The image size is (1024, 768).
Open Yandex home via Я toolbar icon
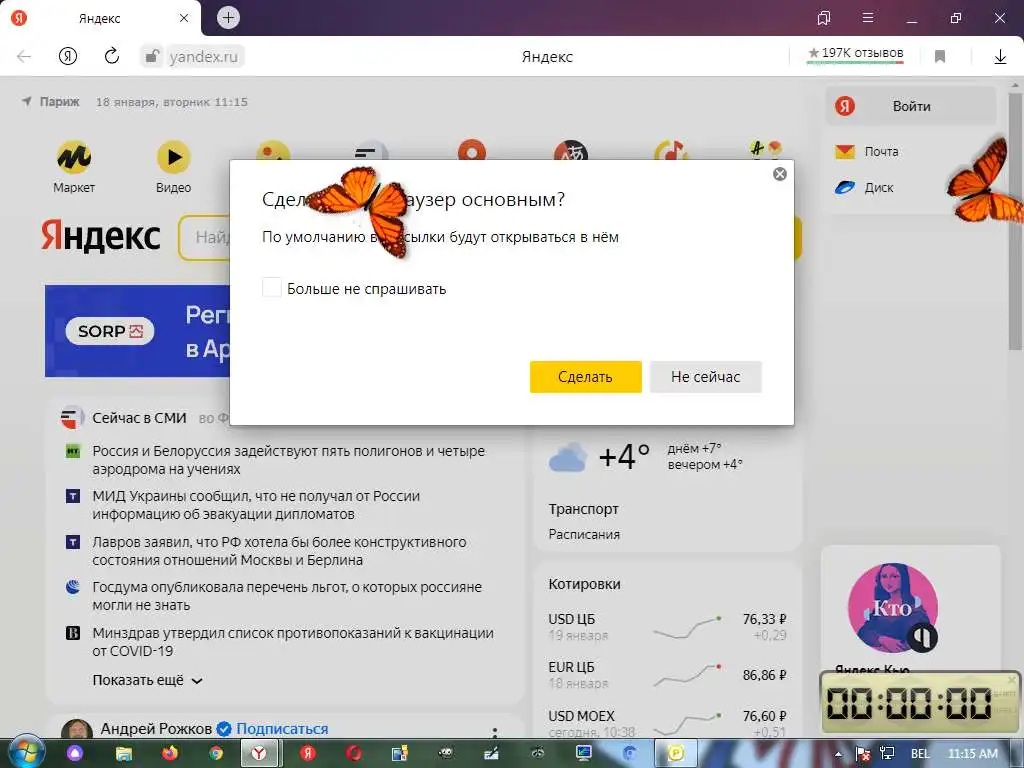(x=68, y=56)
